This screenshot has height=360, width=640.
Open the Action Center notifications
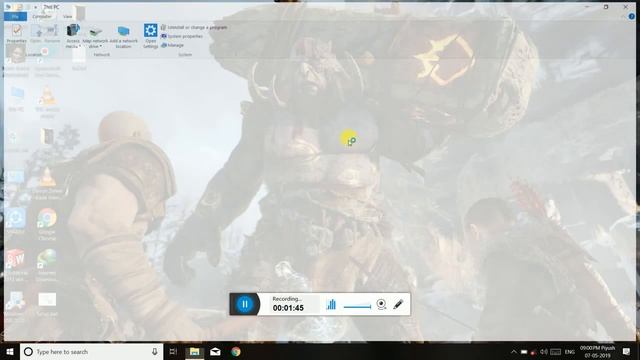[x=627, y=351]
